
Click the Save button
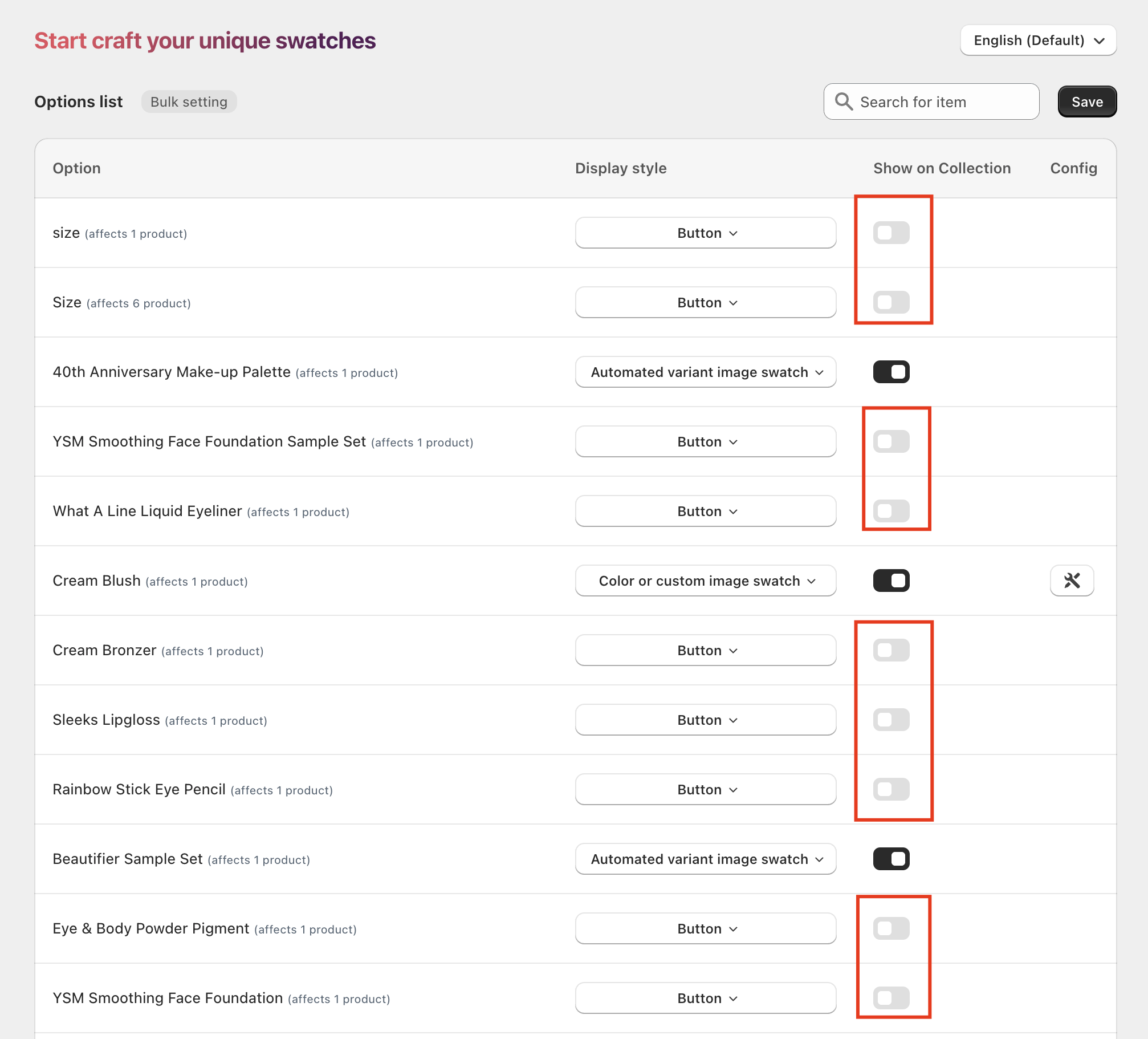click(x=1086, y=102)
